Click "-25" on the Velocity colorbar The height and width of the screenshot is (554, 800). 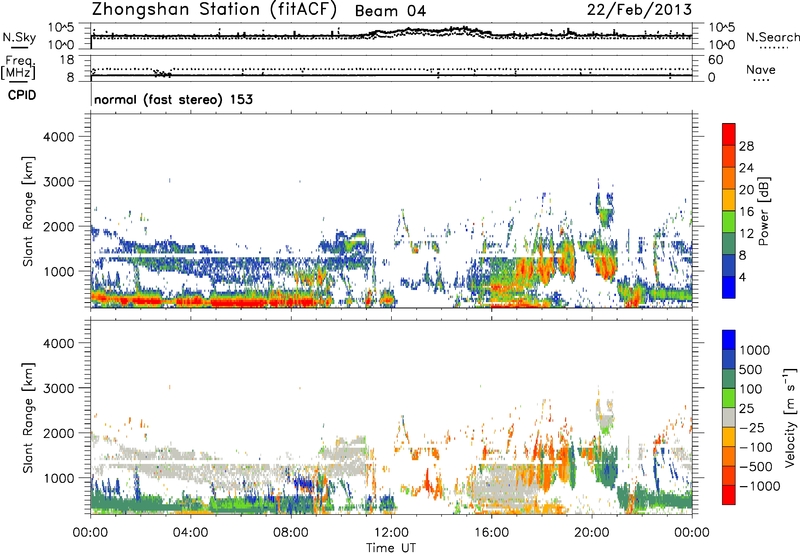tap(752, 428)
